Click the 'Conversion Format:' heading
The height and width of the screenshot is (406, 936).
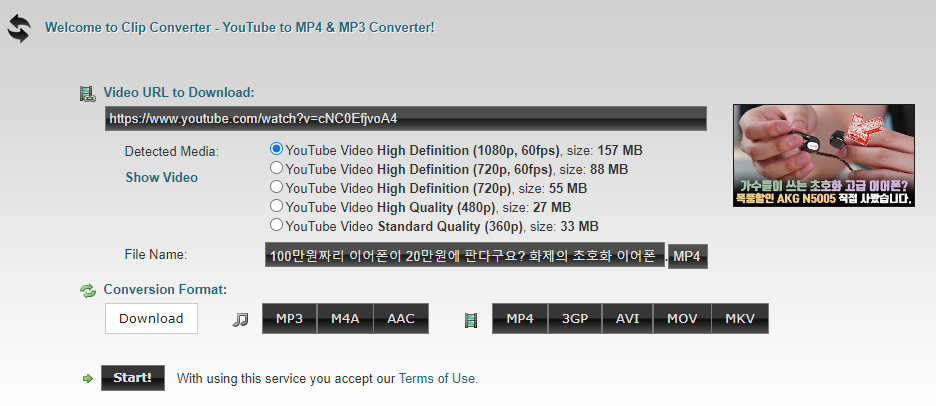[x=165, y=290]
